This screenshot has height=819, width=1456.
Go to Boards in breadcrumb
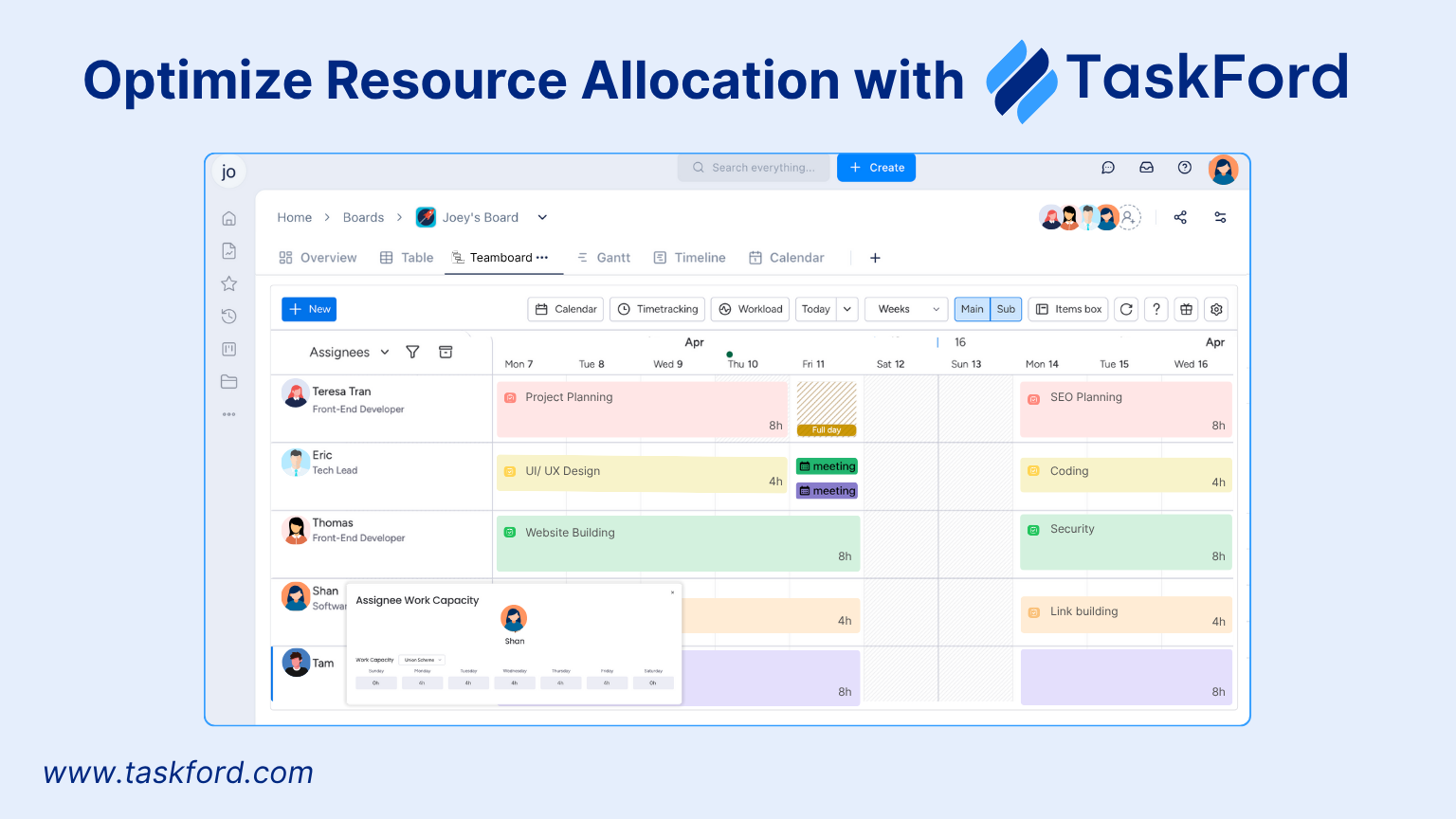coord(364,217)
